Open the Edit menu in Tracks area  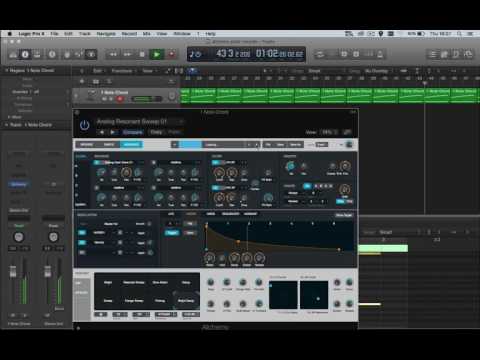(x=98, y=71)
